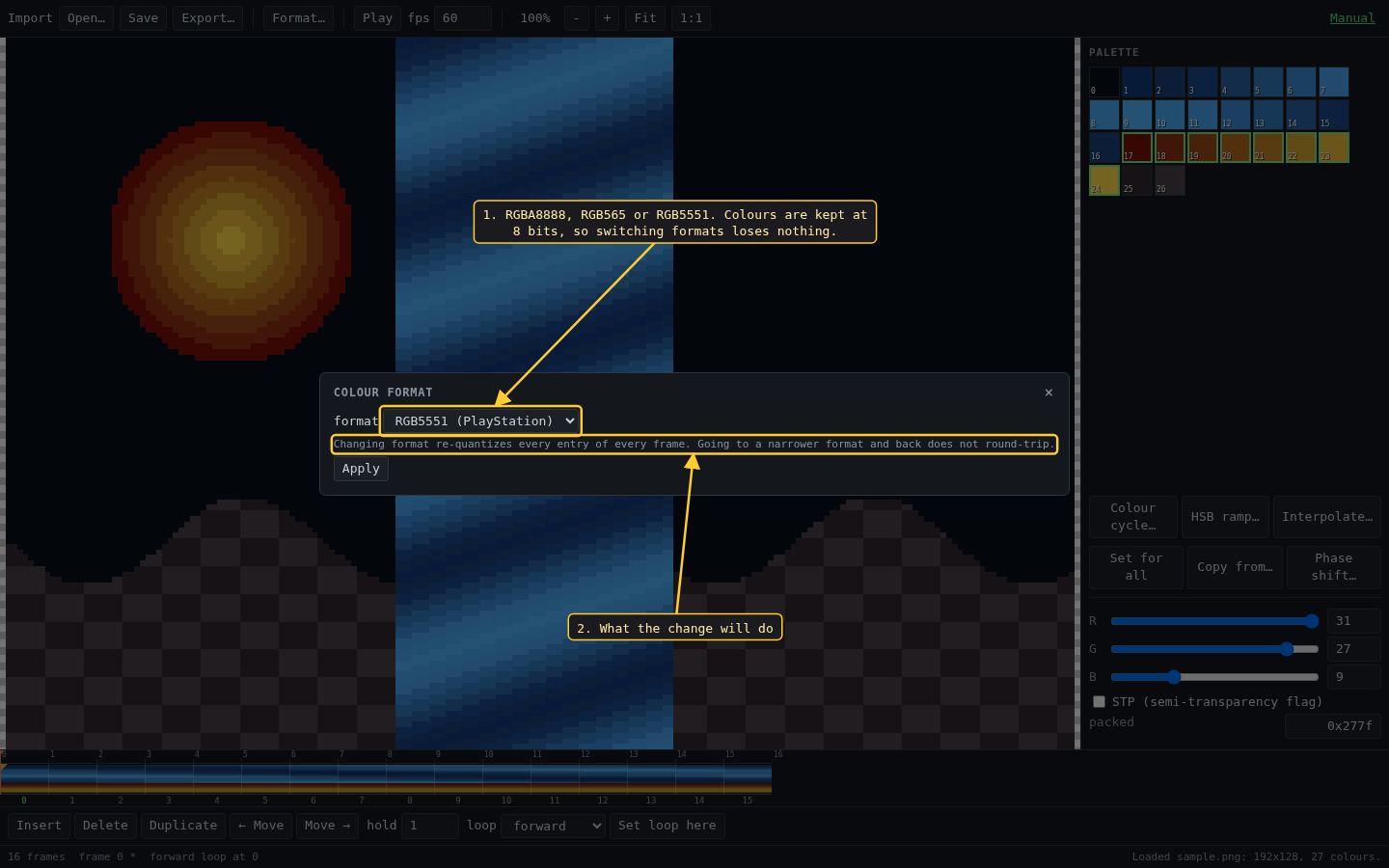Move the frame right with Move →
Image resolution: width=1389 pixels, height=868 pixels.
click(x=327, y=826)
